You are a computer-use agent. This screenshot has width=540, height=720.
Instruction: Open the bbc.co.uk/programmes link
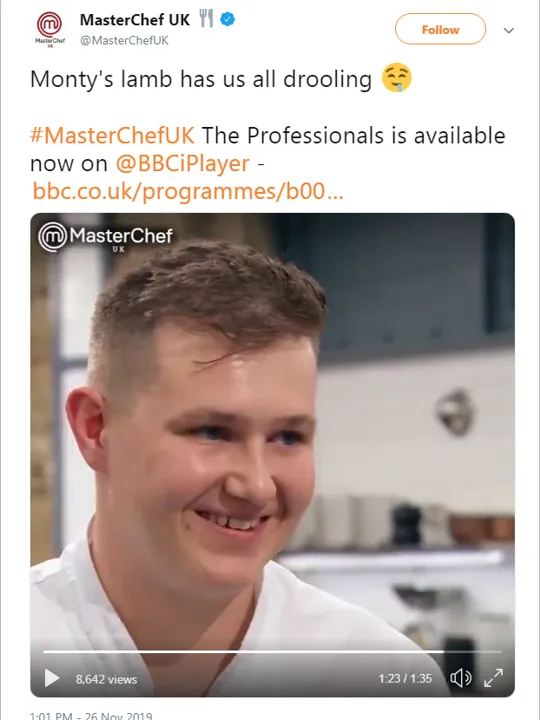point(188,191)
